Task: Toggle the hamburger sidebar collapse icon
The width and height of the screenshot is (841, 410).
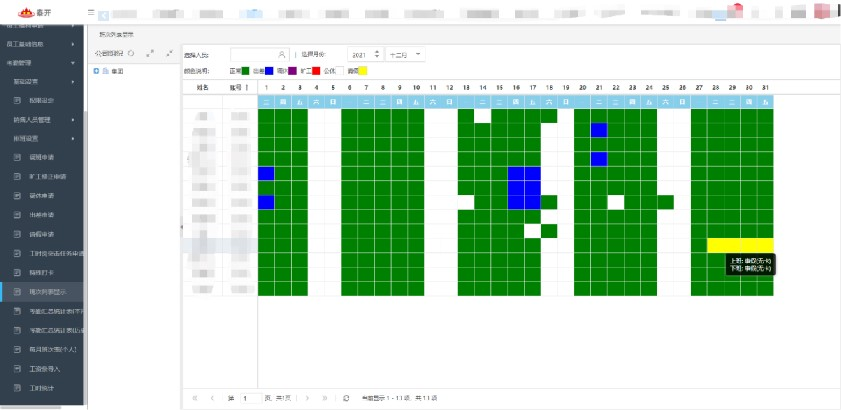Action: point(91,11)
